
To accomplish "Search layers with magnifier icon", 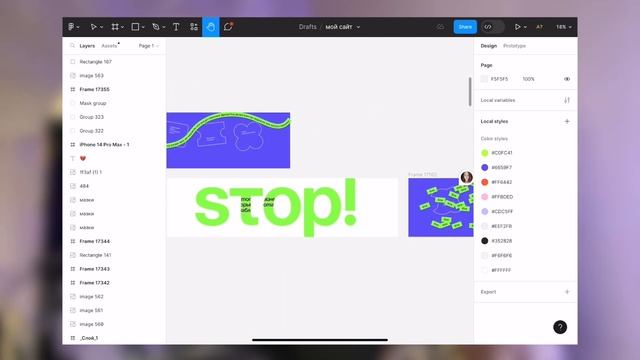I will pyautogui.click(x=72, y=46).
